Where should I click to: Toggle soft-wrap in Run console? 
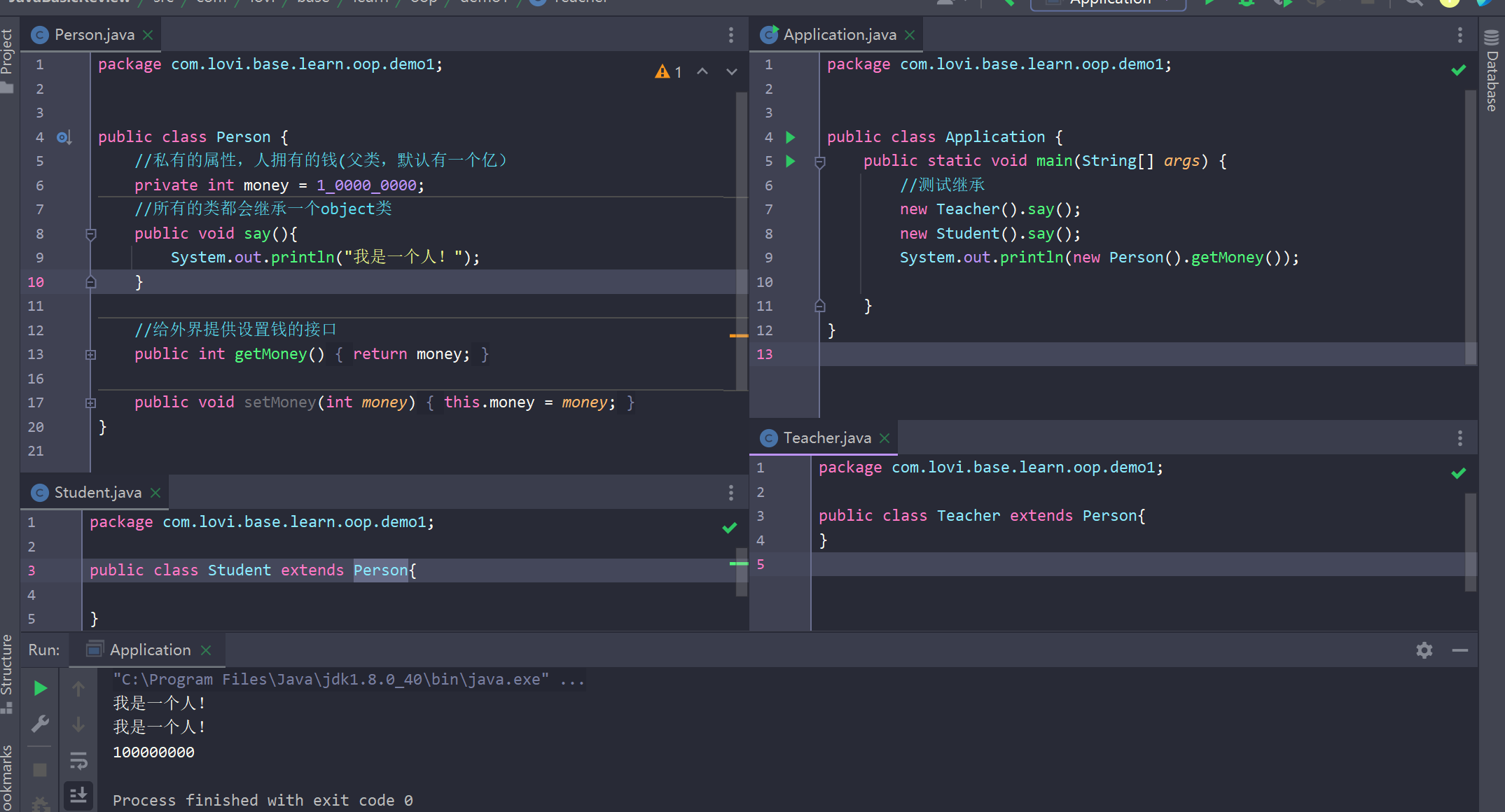(x=78, y=760)
